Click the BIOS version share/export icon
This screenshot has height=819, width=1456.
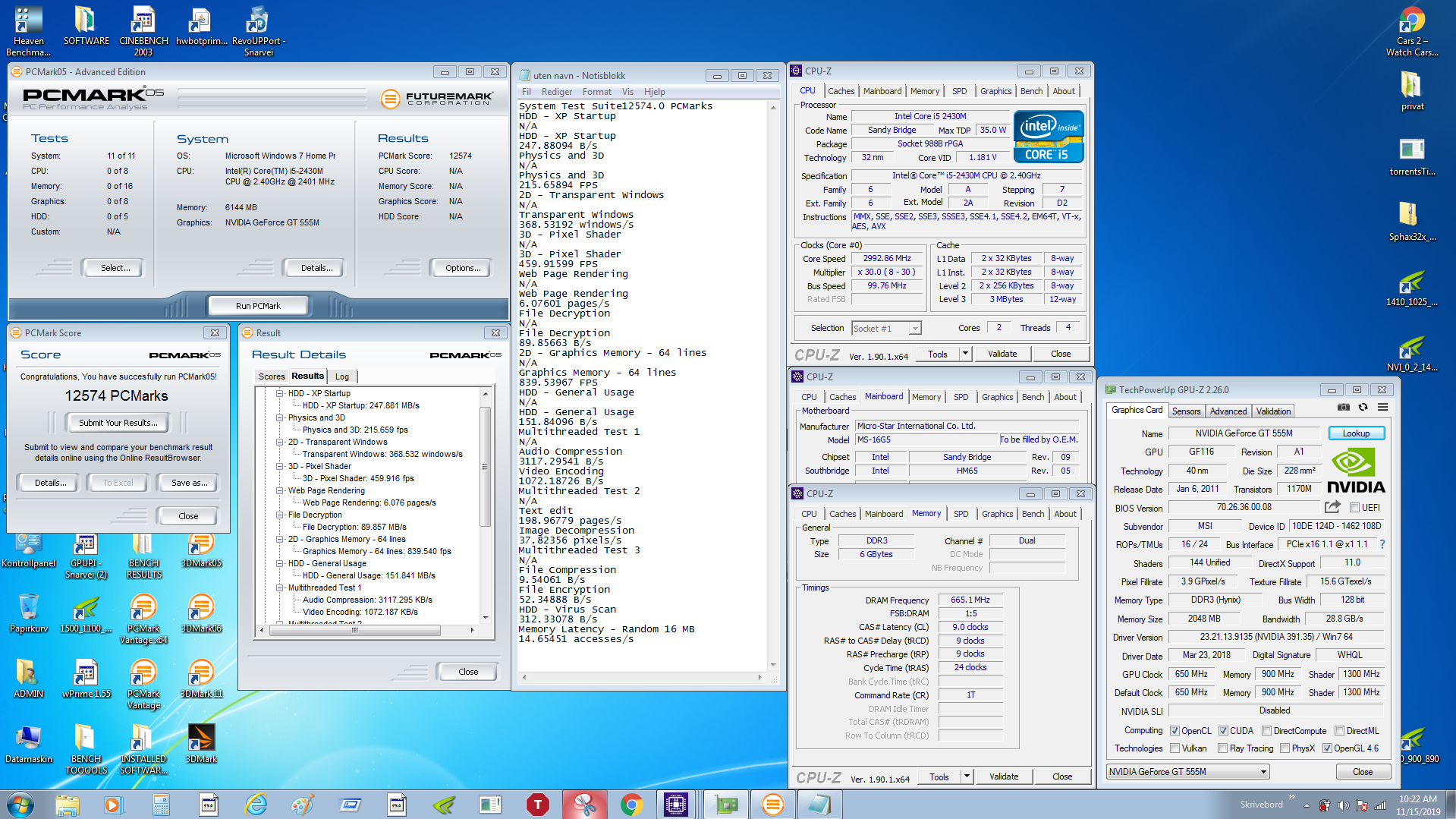(1332, 507)
